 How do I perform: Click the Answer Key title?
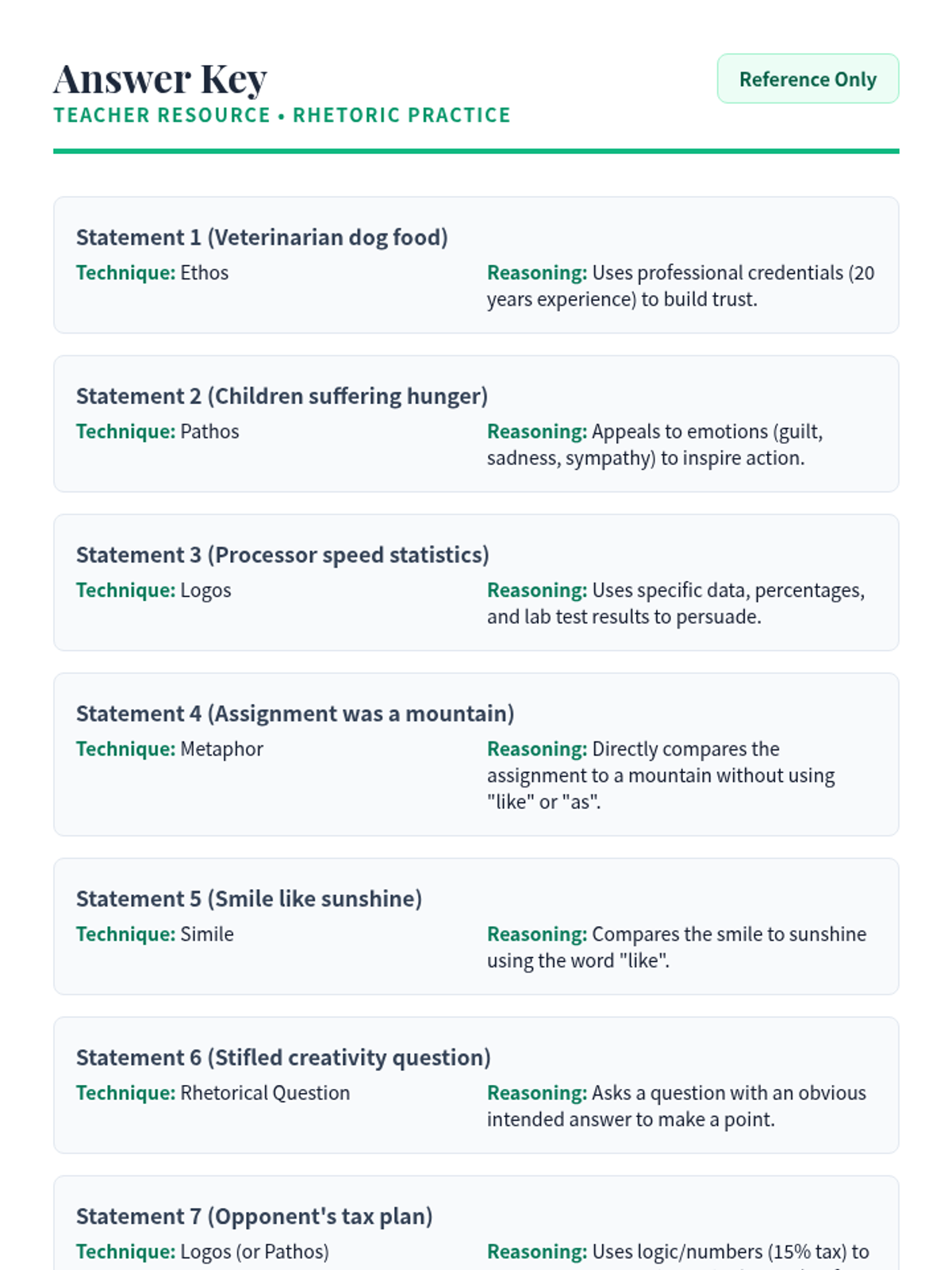point(160,79)
